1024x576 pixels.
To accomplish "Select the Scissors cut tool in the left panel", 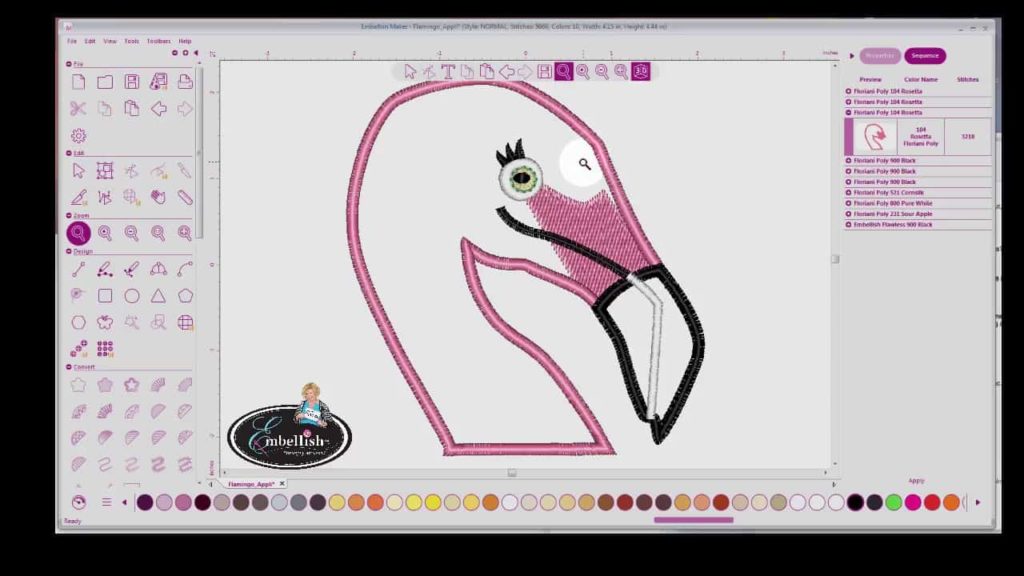I will coord(79,107).
